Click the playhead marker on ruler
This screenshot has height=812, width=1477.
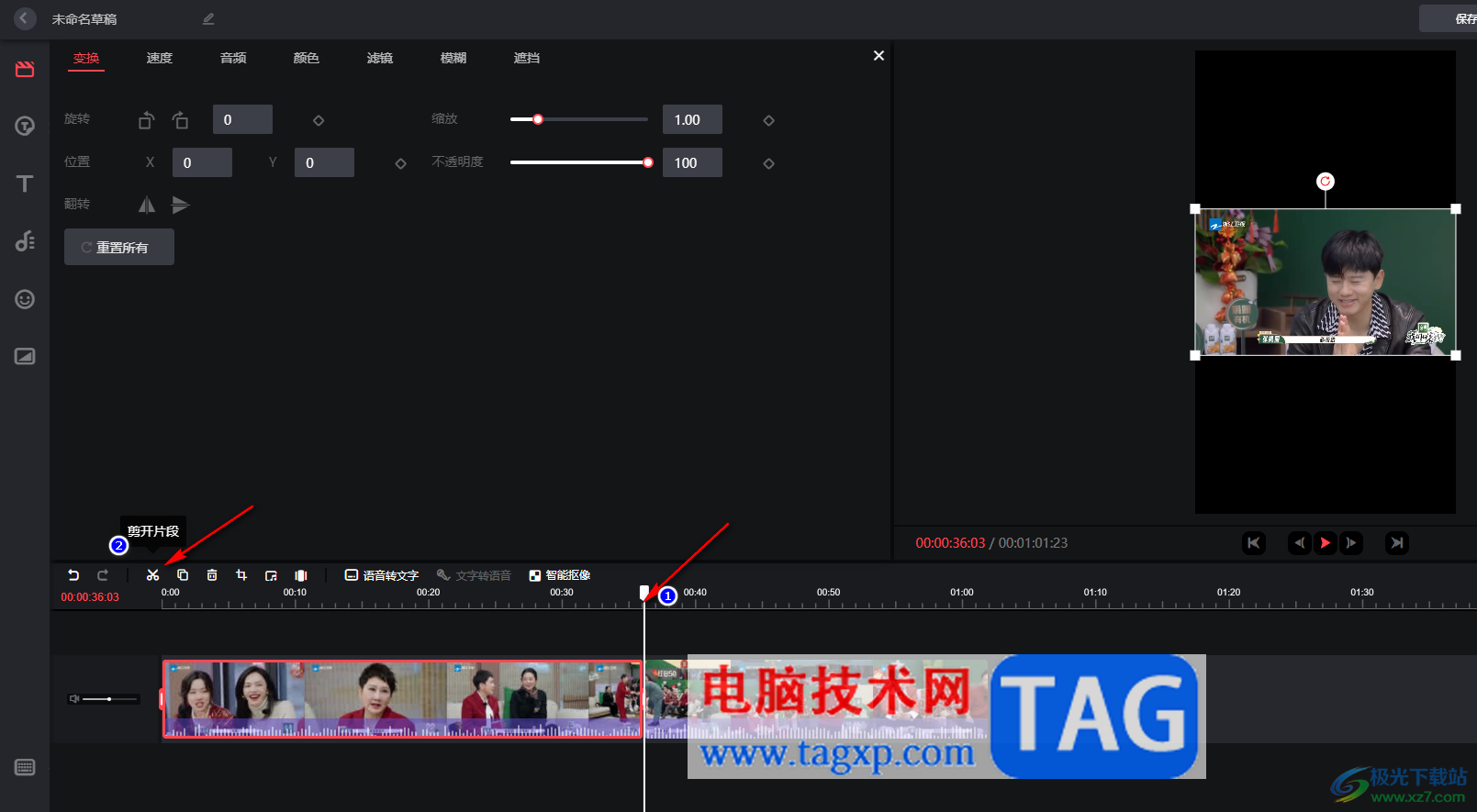click(644, 593)
